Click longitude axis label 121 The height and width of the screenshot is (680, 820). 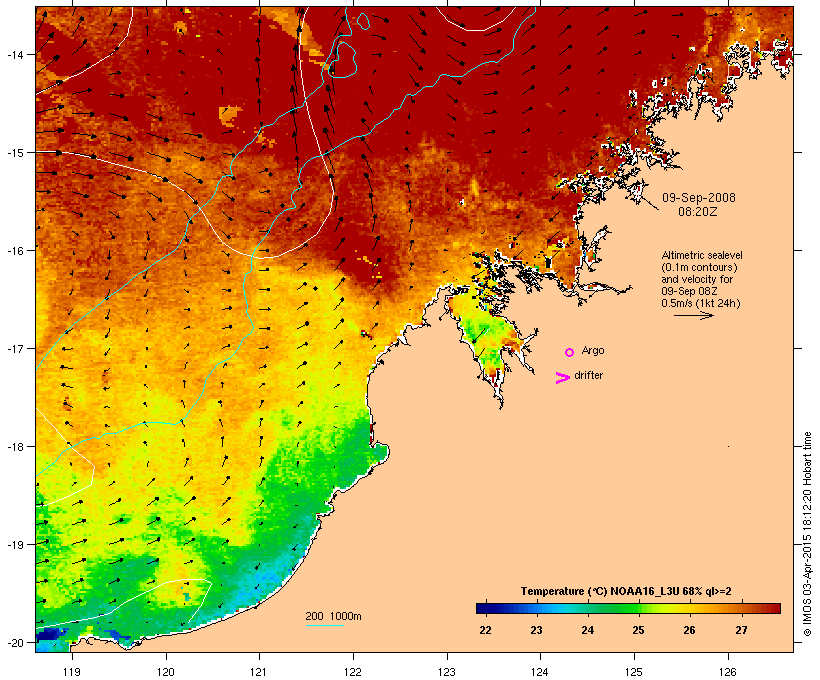pos(259,672)
